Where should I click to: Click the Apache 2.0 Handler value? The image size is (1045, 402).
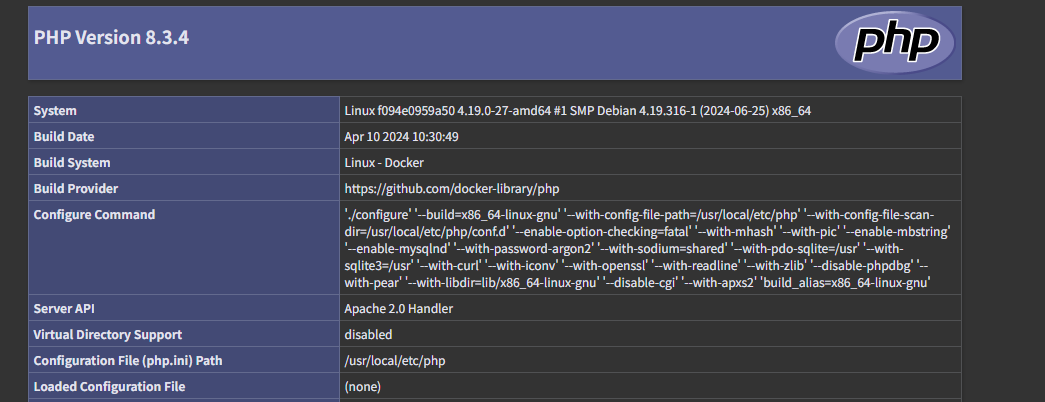tap(399, 309)
